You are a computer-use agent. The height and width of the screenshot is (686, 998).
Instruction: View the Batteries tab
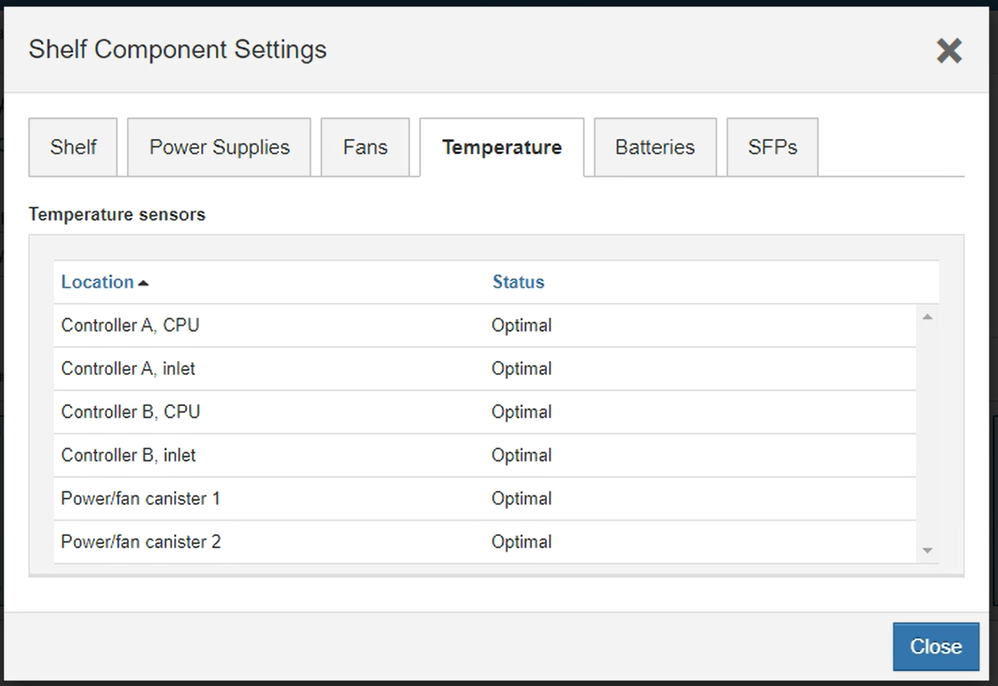(655, 147)
